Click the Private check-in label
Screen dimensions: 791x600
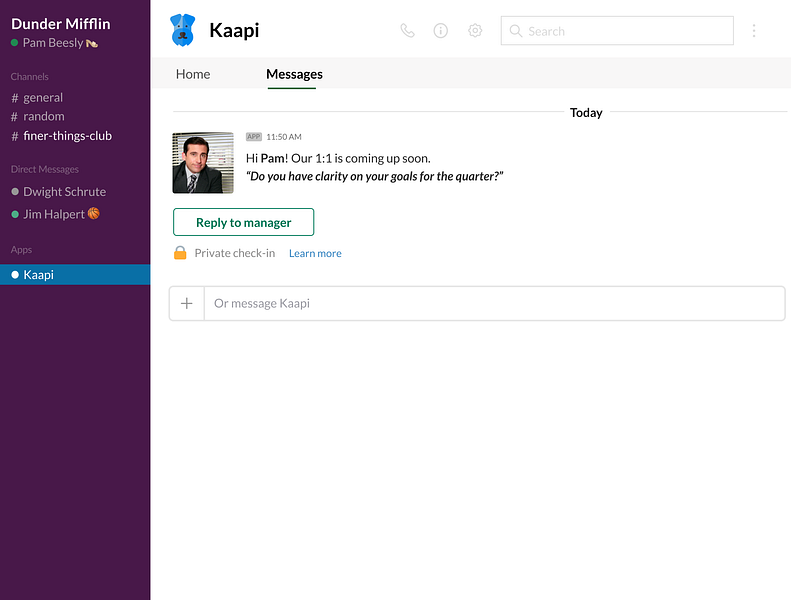(x=235, y=253)
